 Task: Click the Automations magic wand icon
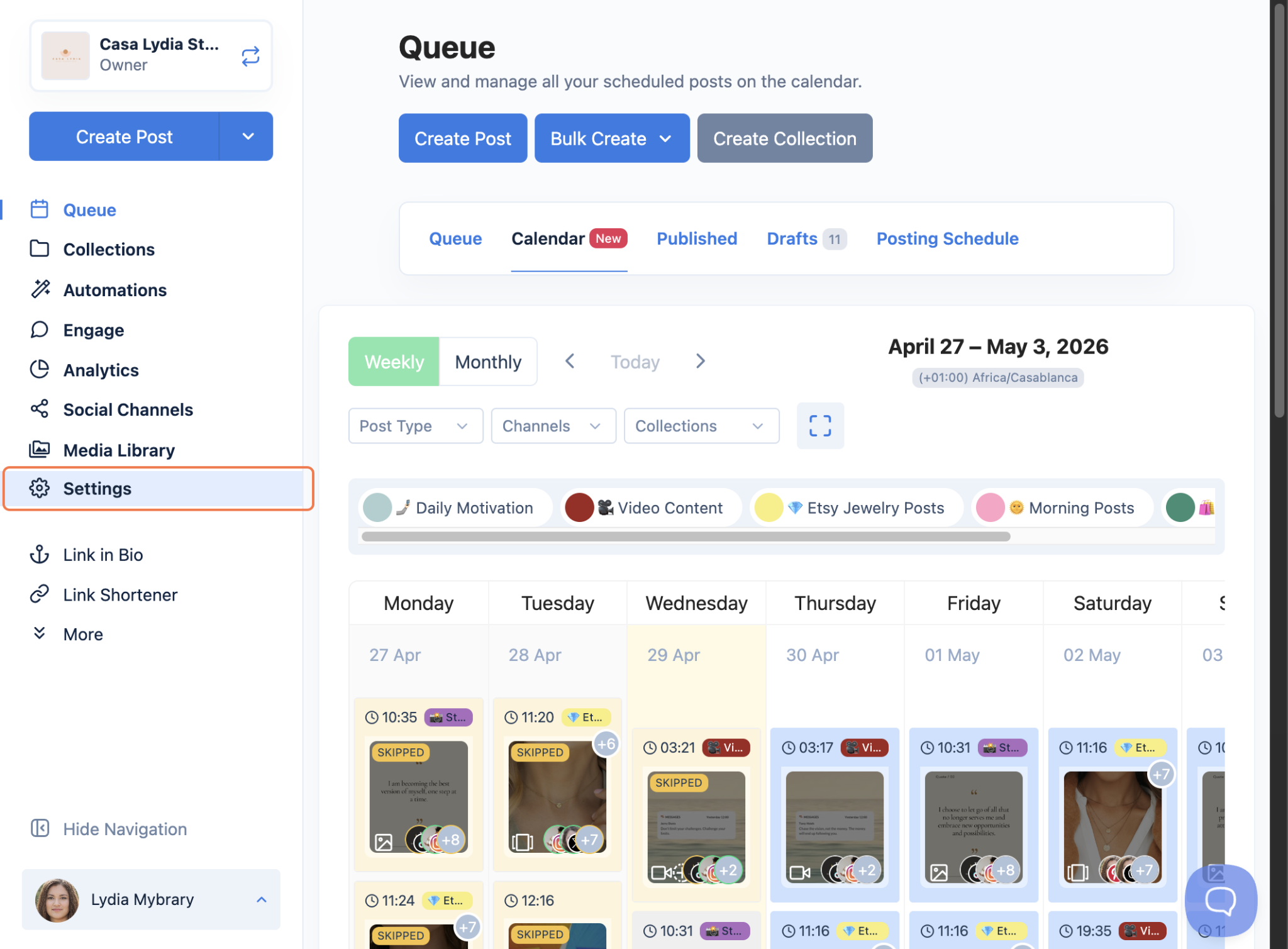[40, 289]
